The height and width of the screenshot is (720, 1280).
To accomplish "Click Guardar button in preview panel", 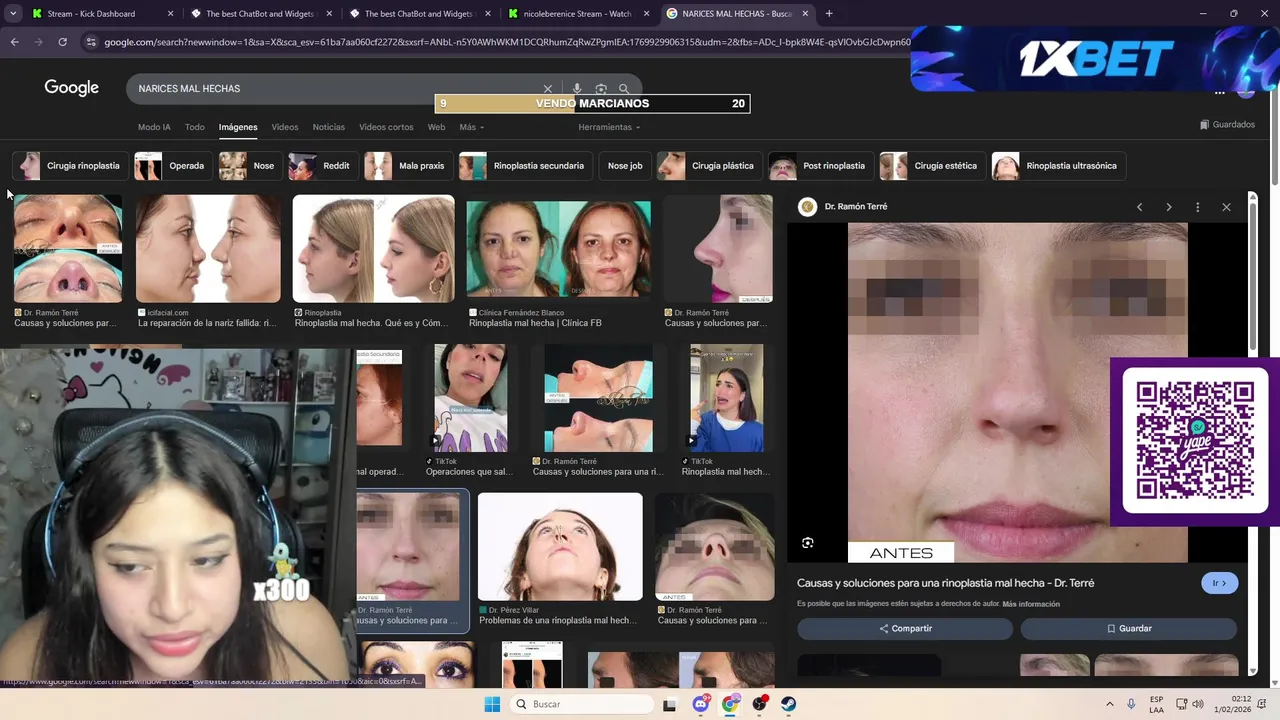I will tap(1129, 629).
